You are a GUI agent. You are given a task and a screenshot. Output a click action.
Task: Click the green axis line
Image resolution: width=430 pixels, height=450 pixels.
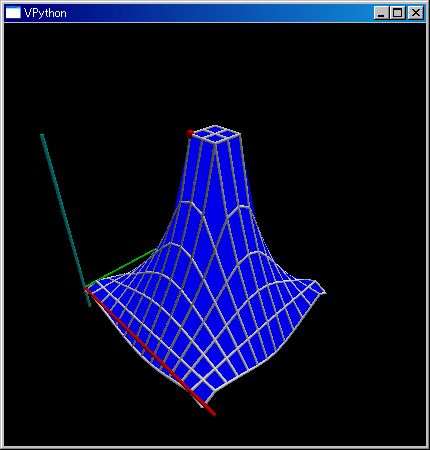pos(121,268)
